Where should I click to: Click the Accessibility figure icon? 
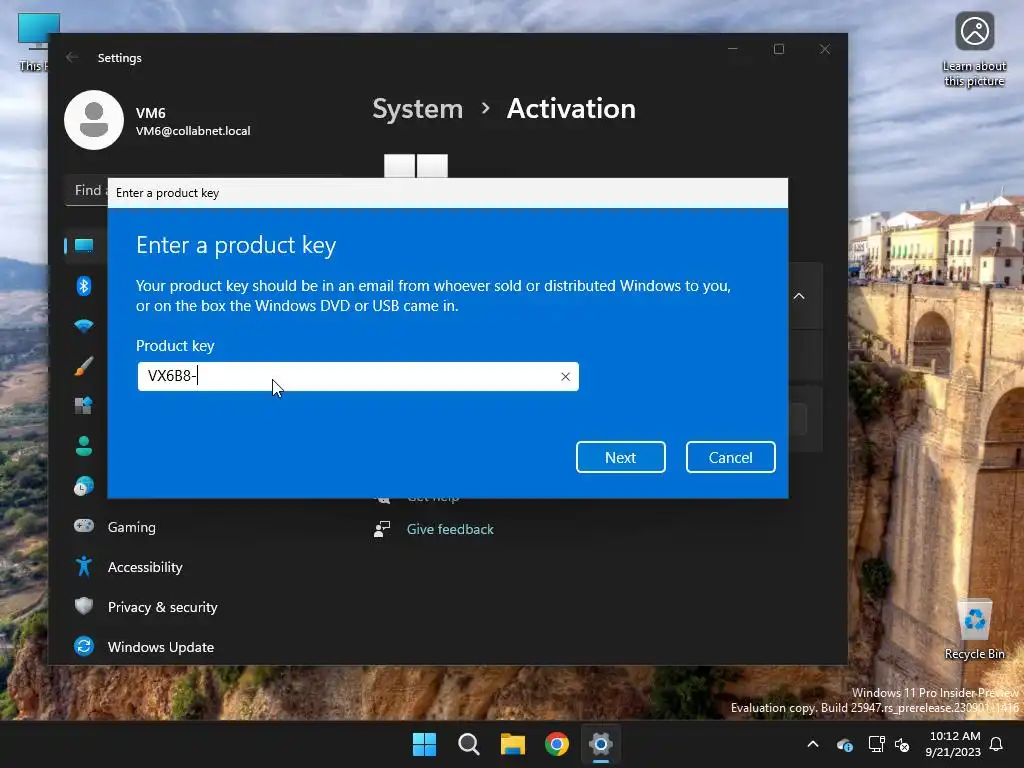click(x=84, y=566)
